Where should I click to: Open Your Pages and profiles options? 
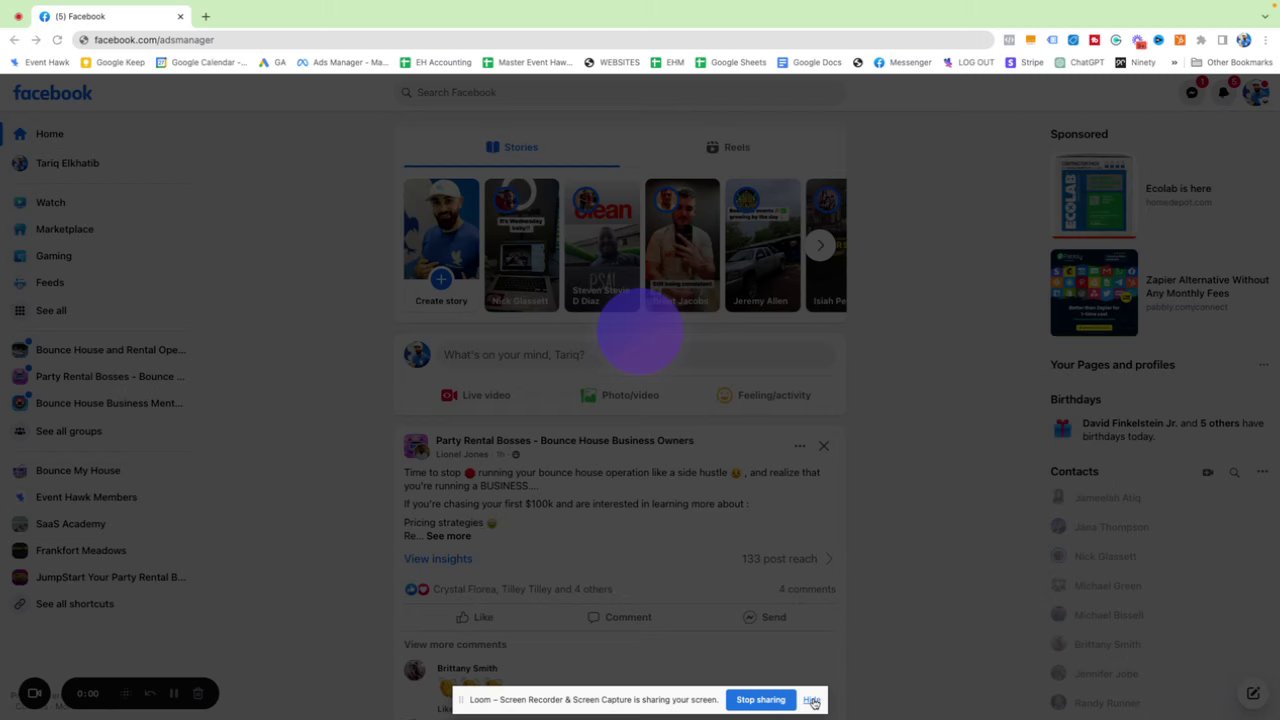(1263, 365)
